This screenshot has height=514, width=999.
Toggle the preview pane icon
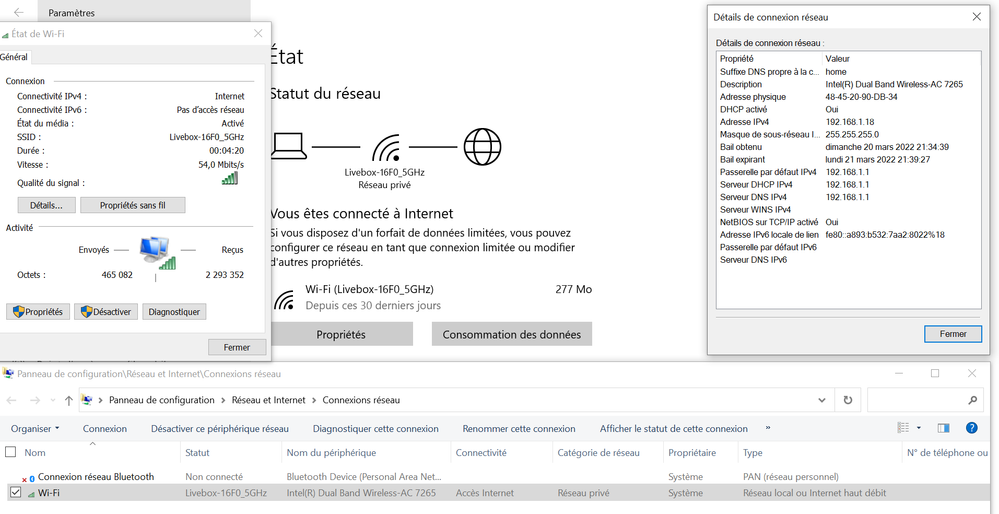click(x=942, y=428)
